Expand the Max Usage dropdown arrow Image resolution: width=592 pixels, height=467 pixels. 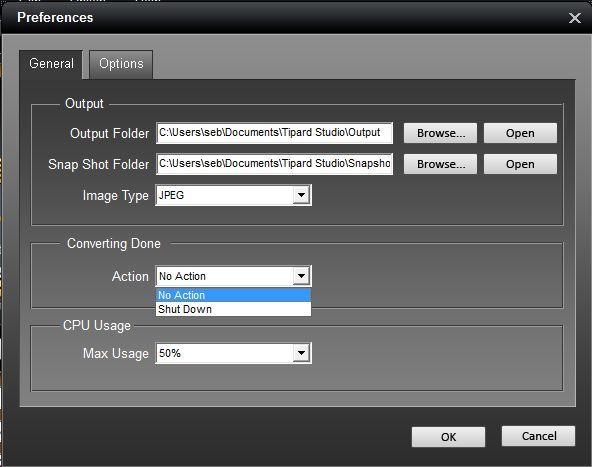click(301, 353)
